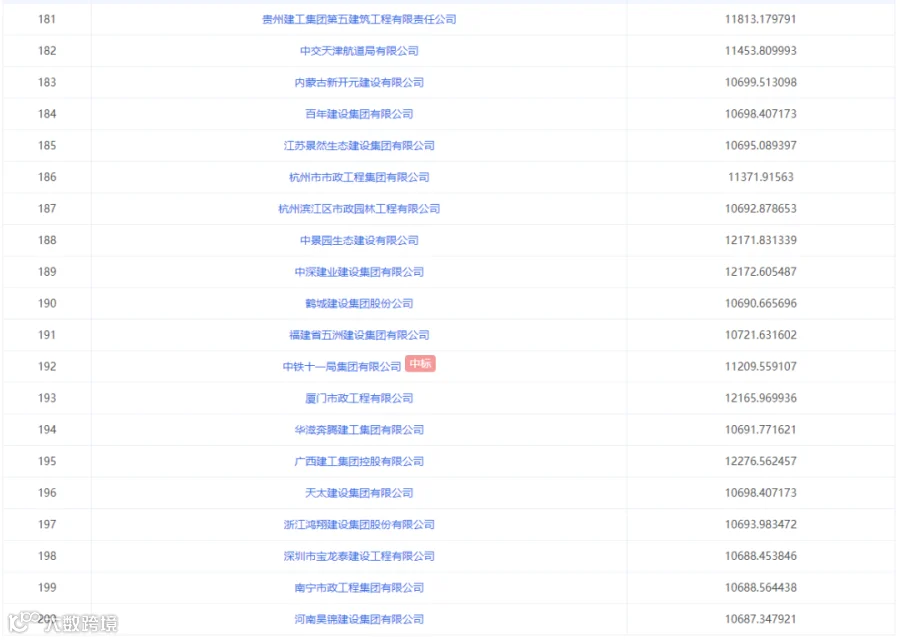Image resolution: width=900 pixels, height=640 pixels.
Task: Click the value 10695.089397
Action: point(761,145)
